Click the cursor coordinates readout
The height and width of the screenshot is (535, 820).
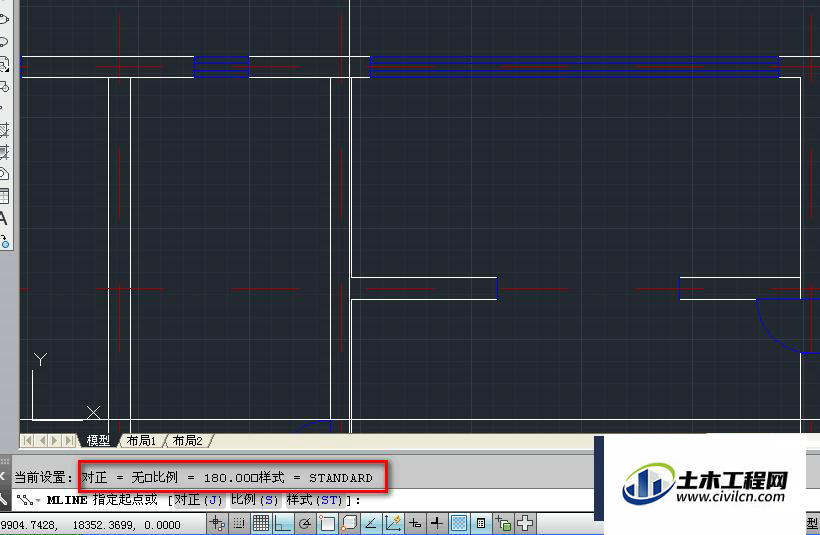point(91,525)
